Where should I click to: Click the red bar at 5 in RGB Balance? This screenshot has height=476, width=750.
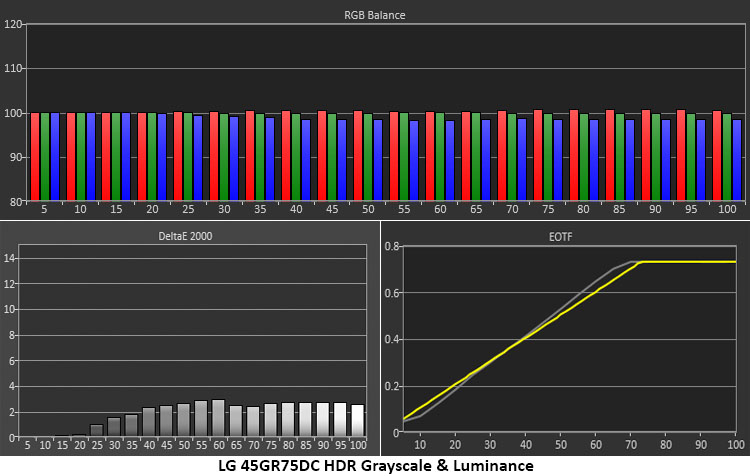35,156
